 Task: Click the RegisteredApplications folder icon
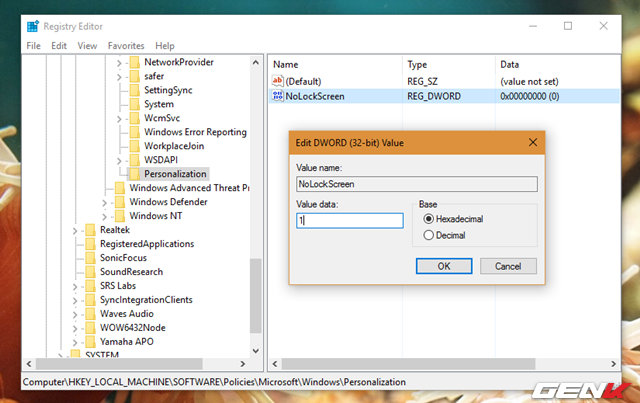click(91, 244)
